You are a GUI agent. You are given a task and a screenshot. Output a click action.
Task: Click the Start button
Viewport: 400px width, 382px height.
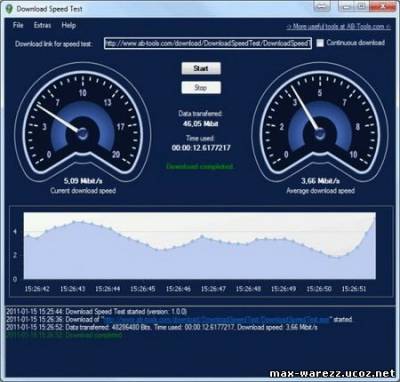click(201, 68)
